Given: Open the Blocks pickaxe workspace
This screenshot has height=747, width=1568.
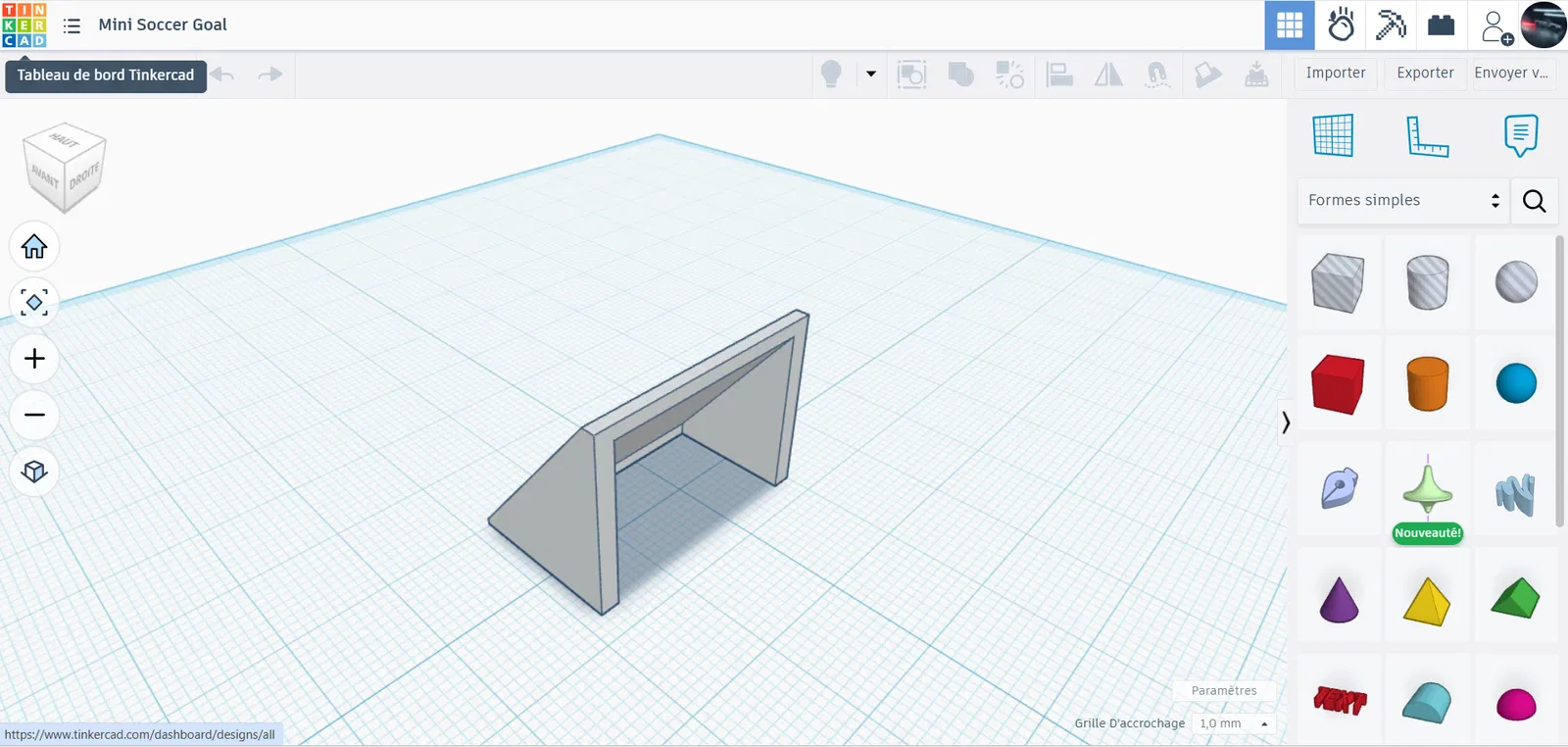Looking at the screenshot, I should click(x=1391, y=25).
